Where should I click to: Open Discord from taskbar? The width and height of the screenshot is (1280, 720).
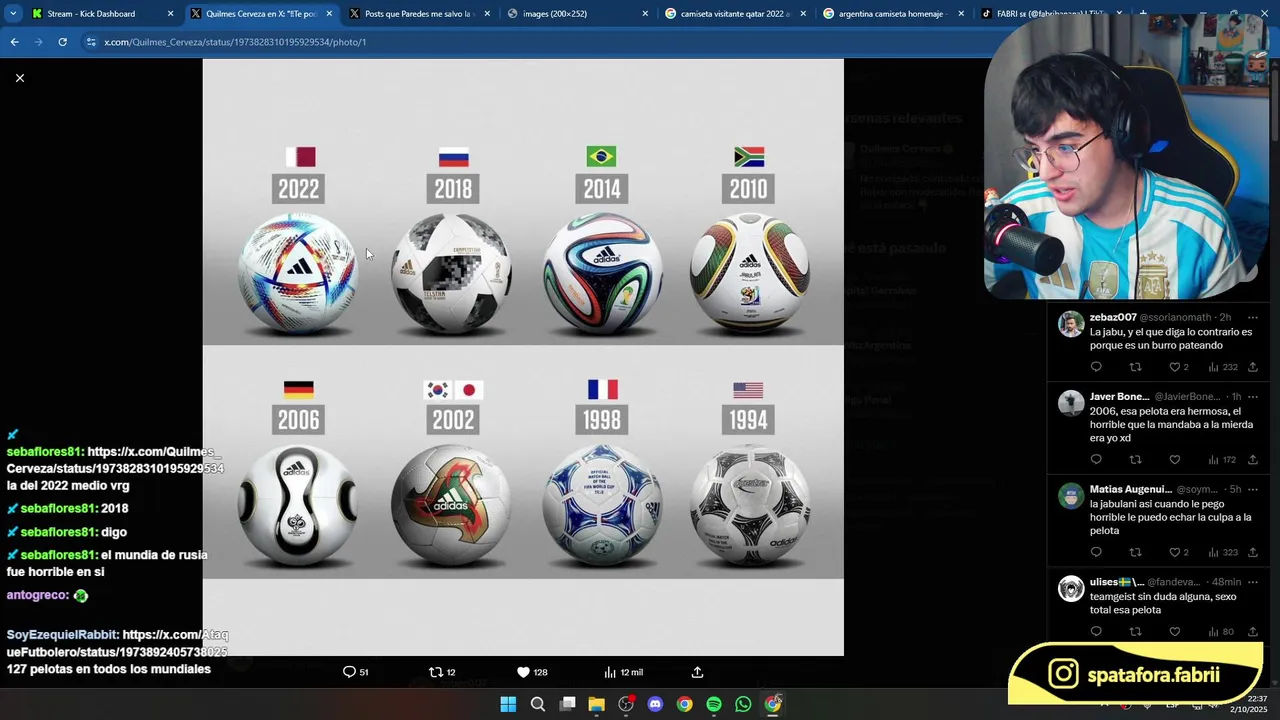pos(655,704)
